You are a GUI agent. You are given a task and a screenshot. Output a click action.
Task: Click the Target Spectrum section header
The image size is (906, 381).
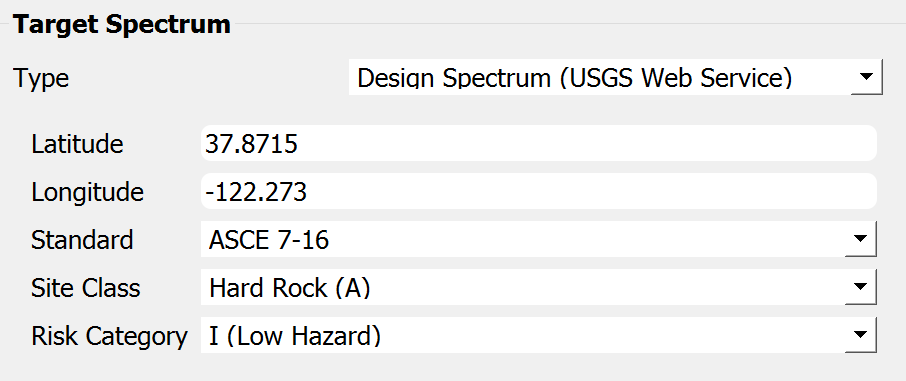point(122,25)
